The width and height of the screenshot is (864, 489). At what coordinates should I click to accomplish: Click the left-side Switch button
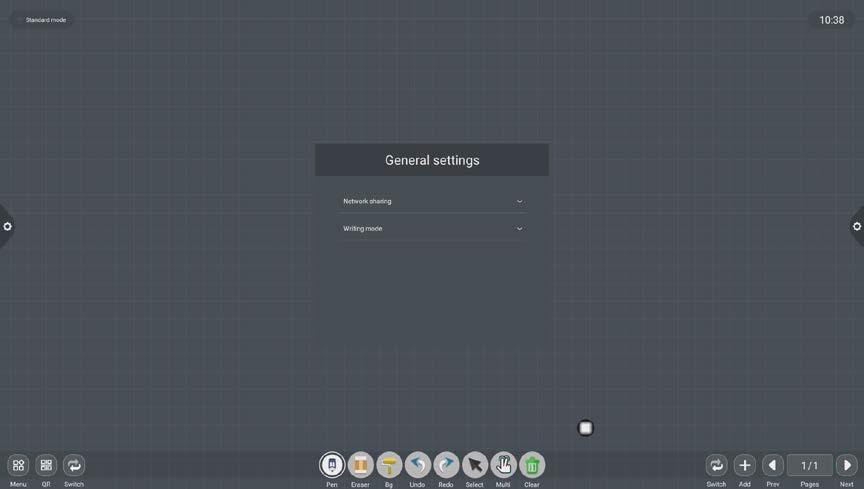(74, 465)
